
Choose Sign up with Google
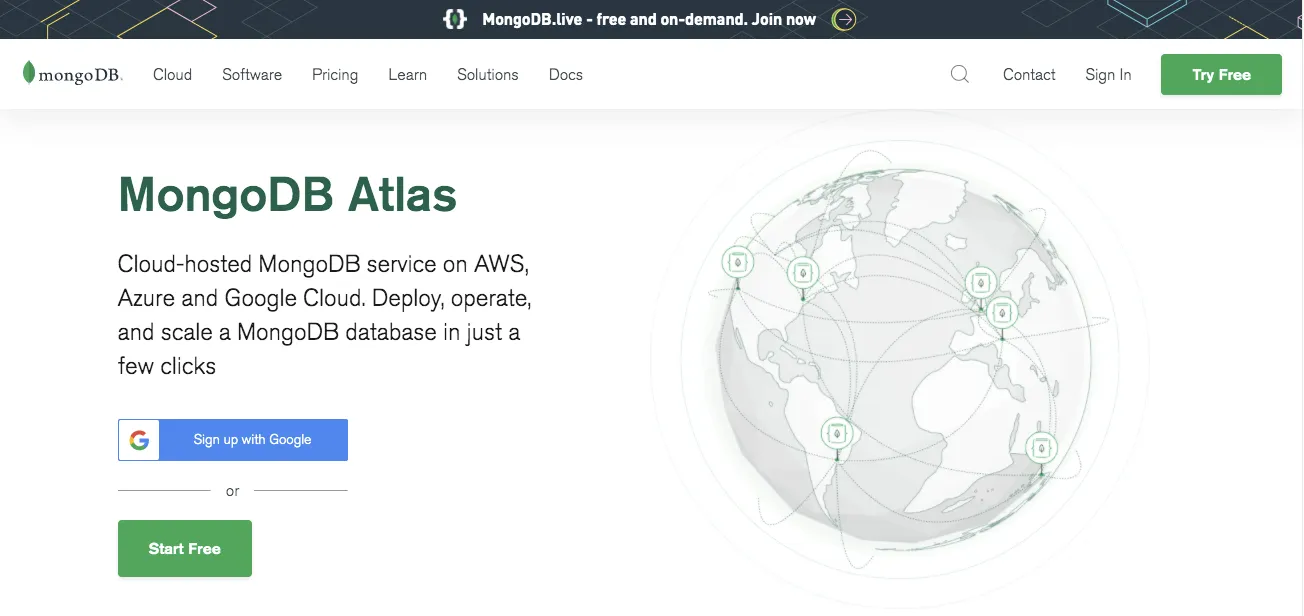[x=233, y=440]
